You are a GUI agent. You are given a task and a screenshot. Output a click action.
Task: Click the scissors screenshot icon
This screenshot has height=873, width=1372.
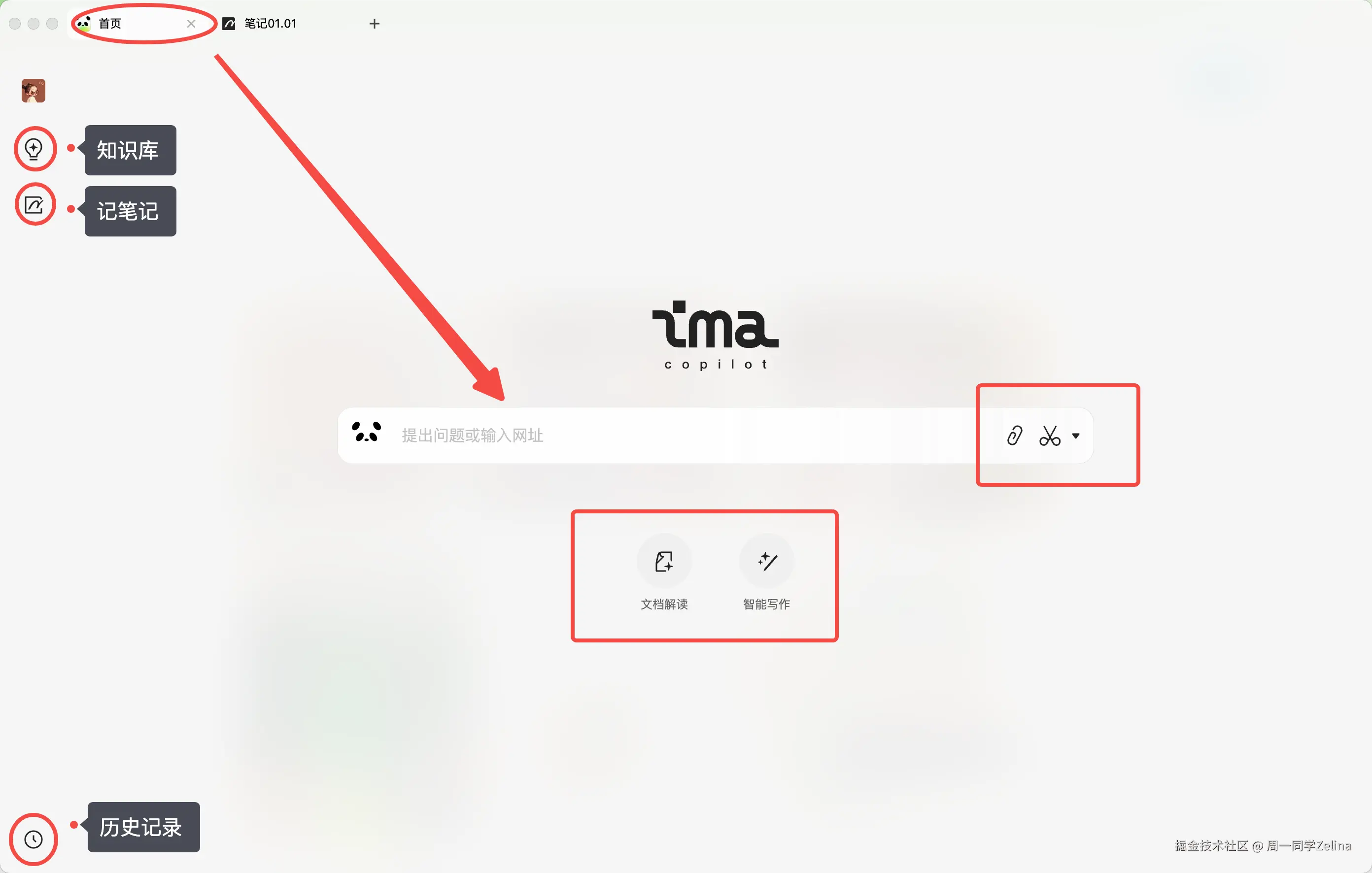click(1050, 436)
